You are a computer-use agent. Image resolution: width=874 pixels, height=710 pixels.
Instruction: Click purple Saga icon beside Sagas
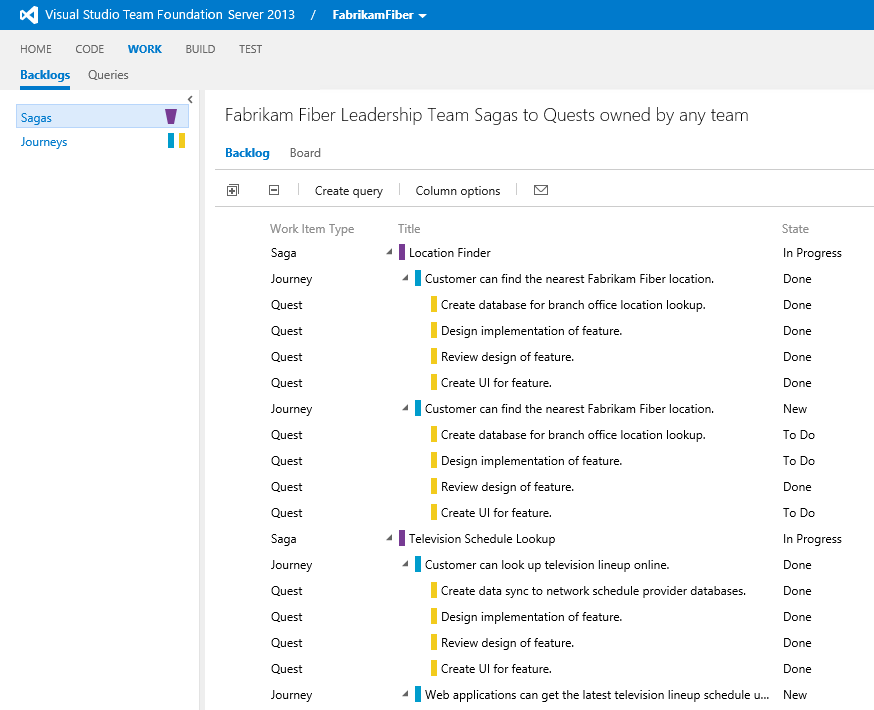click(171, 117)
